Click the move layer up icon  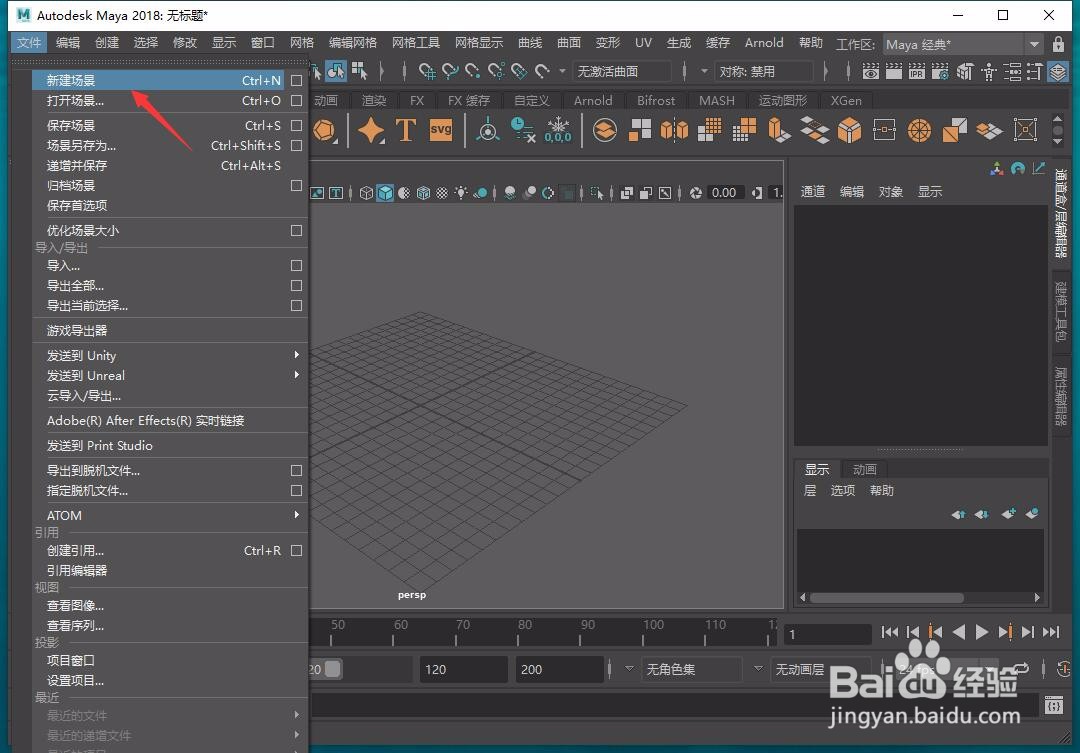(x=958, y=514)
